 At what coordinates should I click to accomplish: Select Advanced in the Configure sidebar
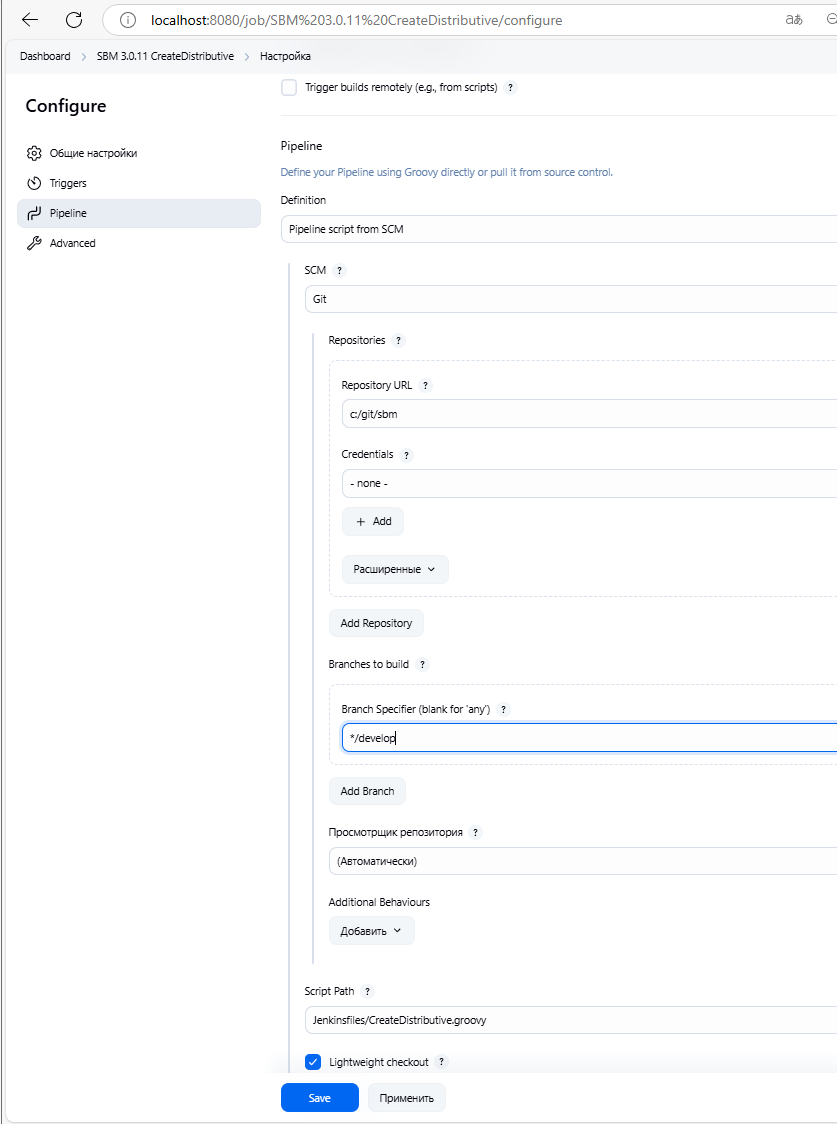tap(72, 243)
